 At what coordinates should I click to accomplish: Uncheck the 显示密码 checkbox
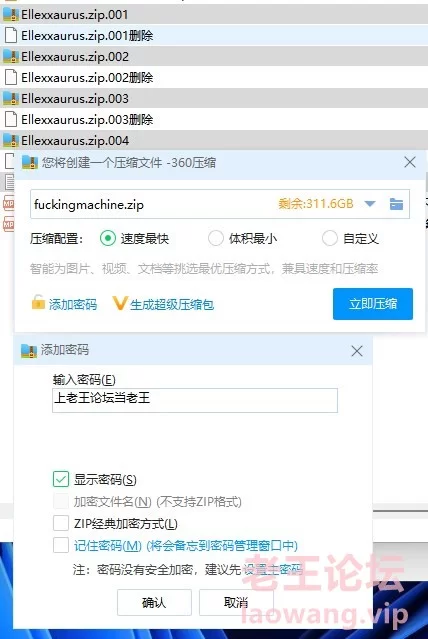point(61,479)
